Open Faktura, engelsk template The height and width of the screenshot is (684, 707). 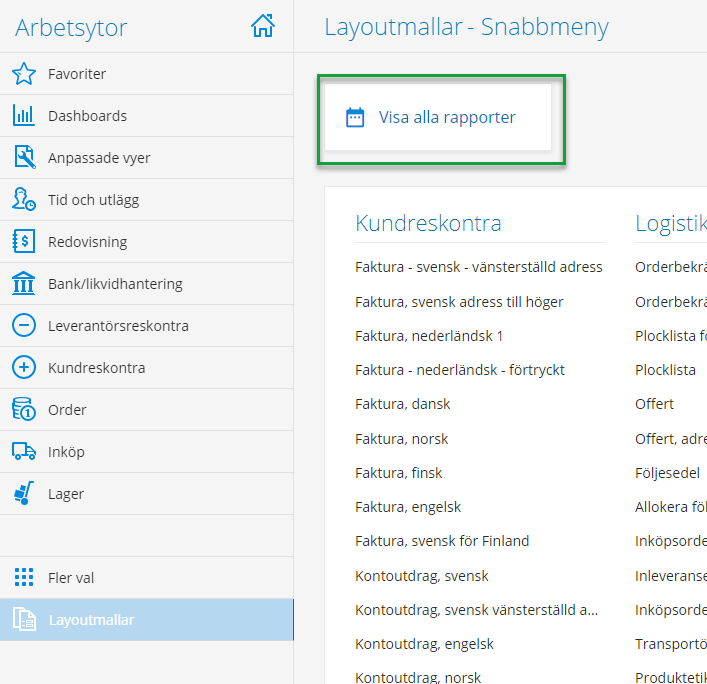pos(408,507)
